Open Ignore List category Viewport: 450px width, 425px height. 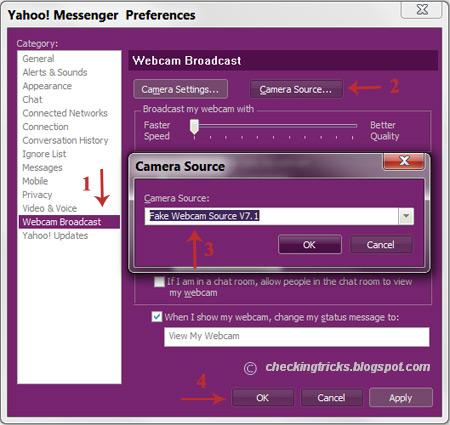coord(44,154)
